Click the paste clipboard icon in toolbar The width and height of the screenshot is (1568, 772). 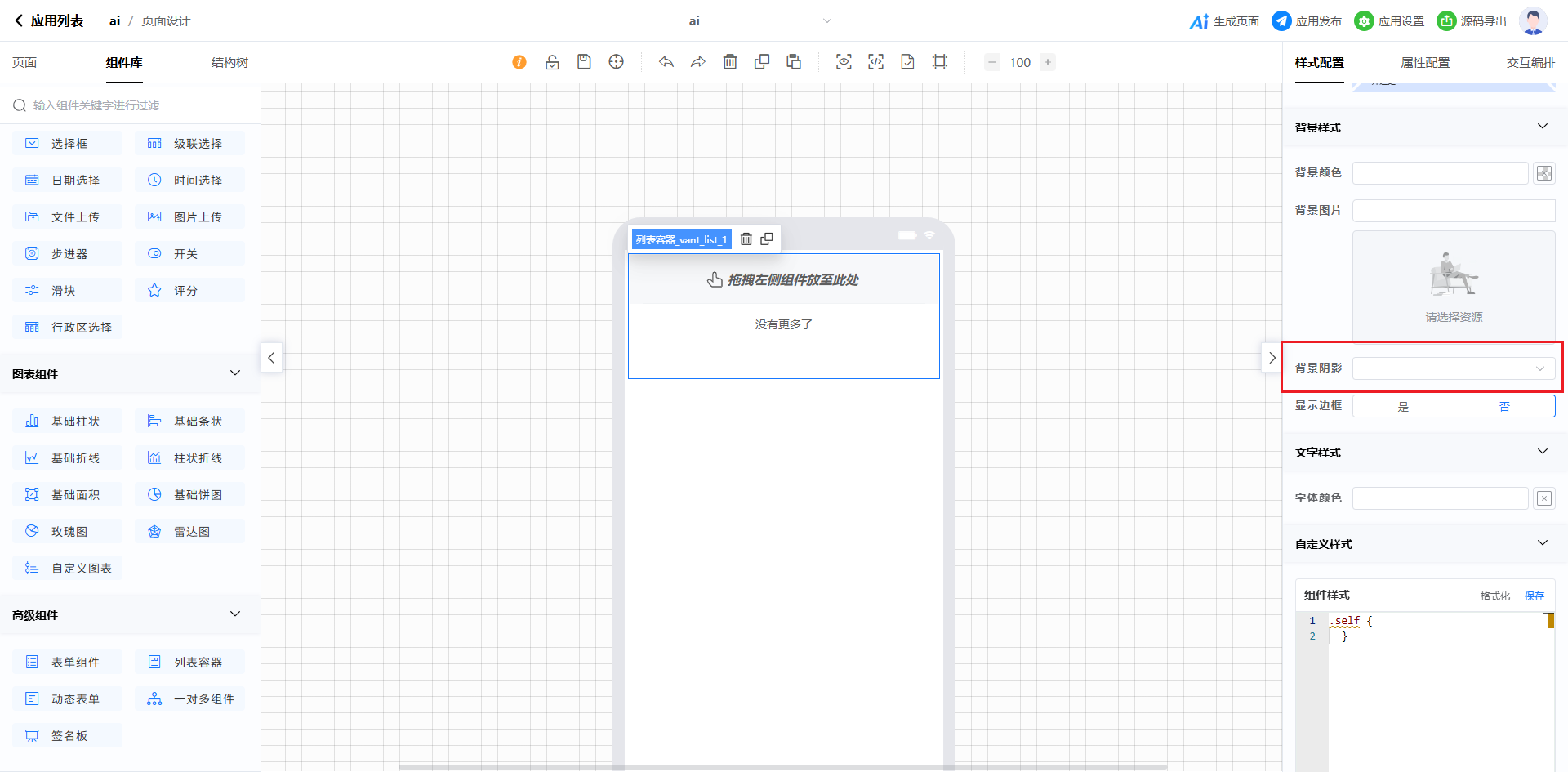(x=794, y=62)
